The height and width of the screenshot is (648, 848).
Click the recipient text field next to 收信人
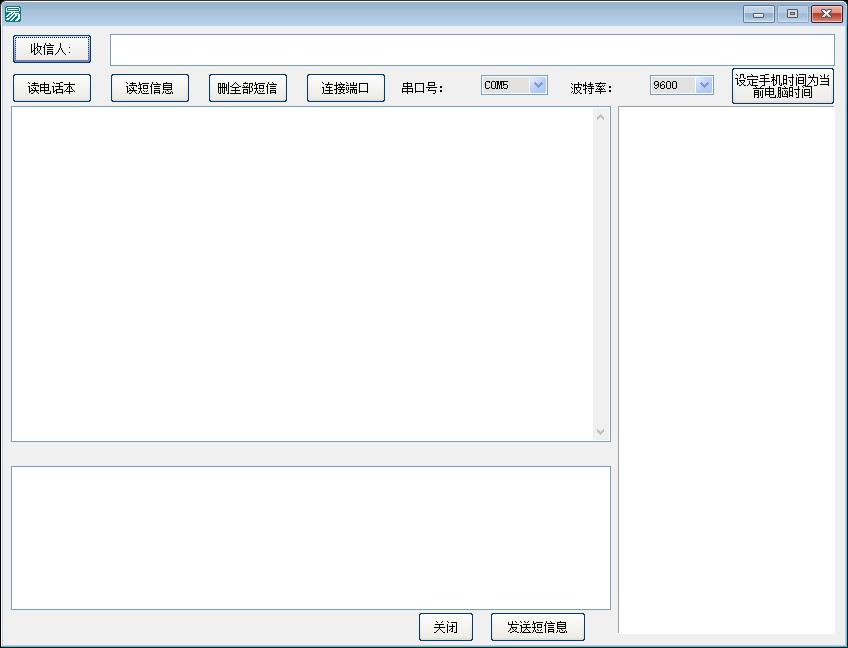click(x=471, y=50)
